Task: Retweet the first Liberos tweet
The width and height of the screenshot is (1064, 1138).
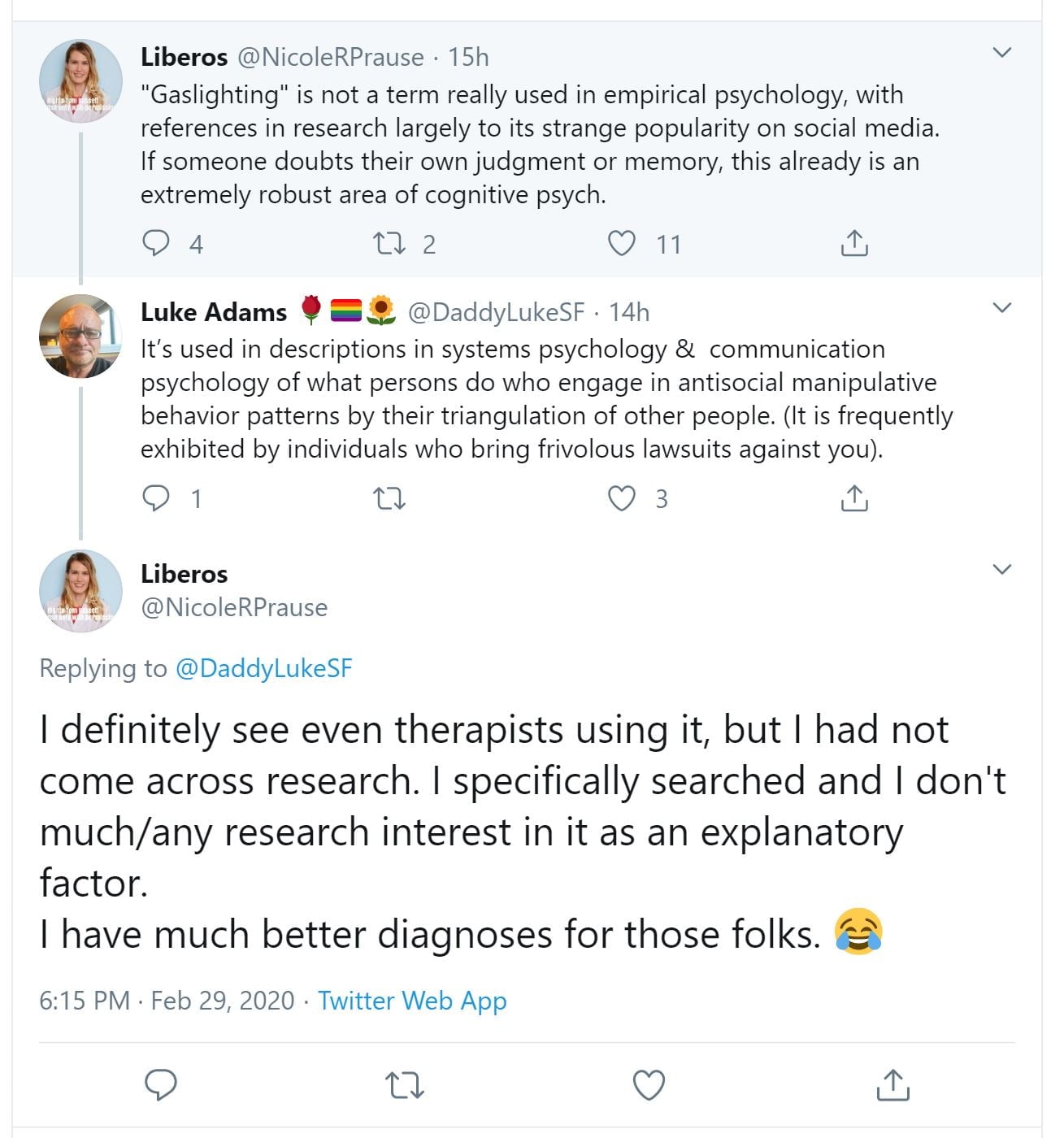Action: pos(389,243)
